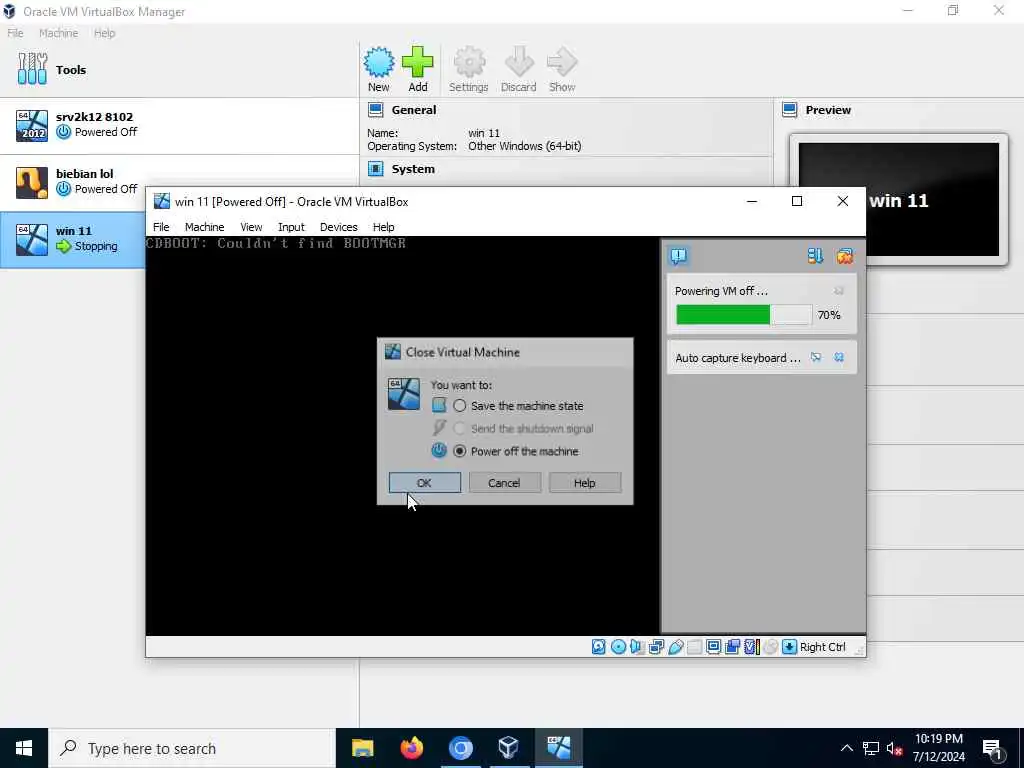The image size is (1024, 768).
Task: Open help for Auto capture keyboard notification
Action: (816, 357)
